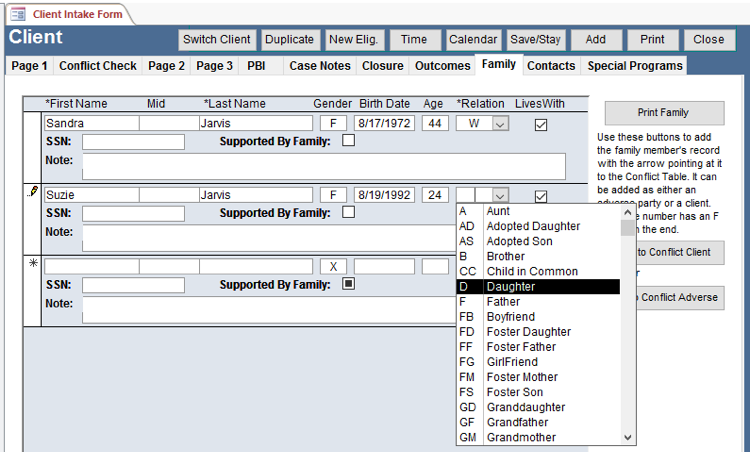Go to the Special Programs tab

[x=635, y=66]
